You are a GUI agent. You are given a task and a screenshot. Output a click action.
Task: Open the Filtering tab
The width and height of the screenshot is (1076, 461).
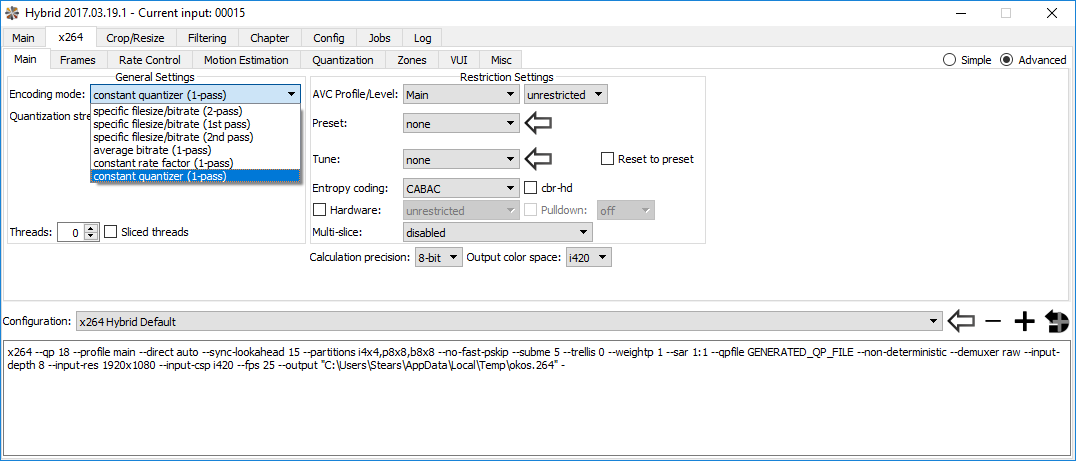(x=207, y=38)
